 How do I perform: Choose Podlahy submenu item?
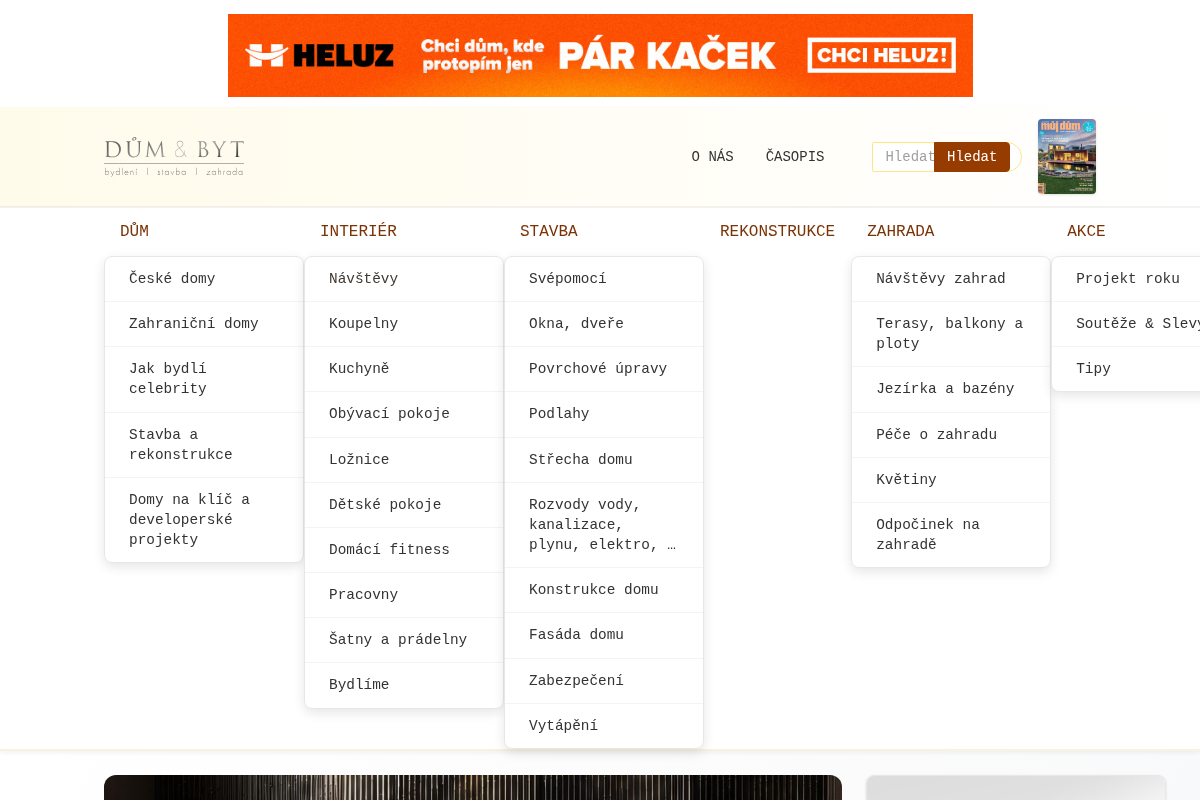click(x=604, y=414)
